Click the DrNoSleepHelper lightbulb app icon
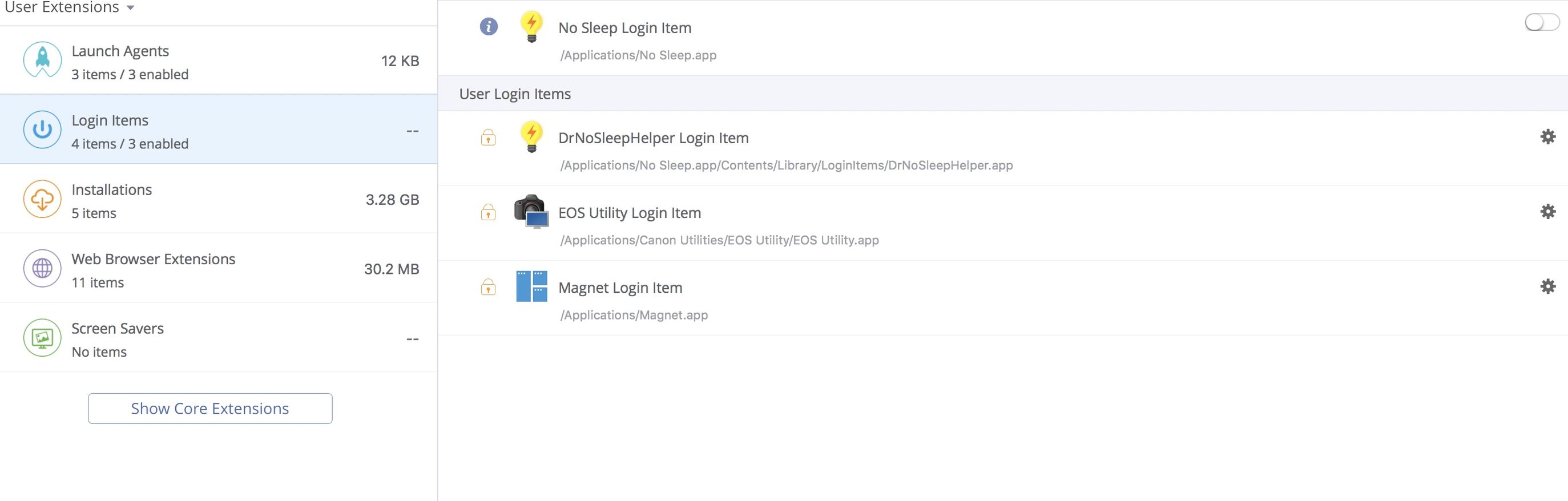 click(x=531, y=137)
